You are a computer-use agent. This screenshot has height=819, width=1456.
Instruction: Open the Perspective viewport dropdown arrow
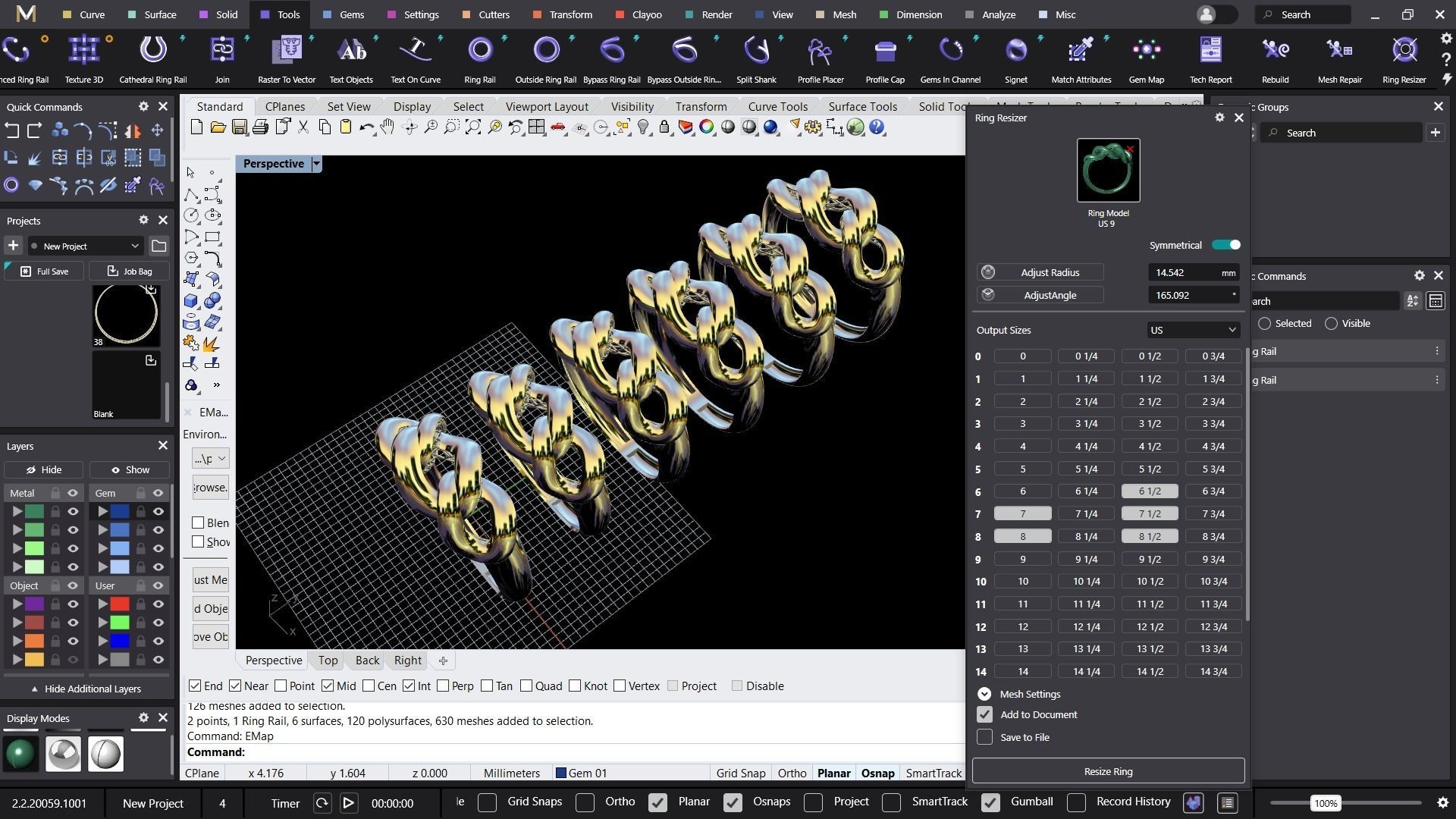[x=317, y=164]
